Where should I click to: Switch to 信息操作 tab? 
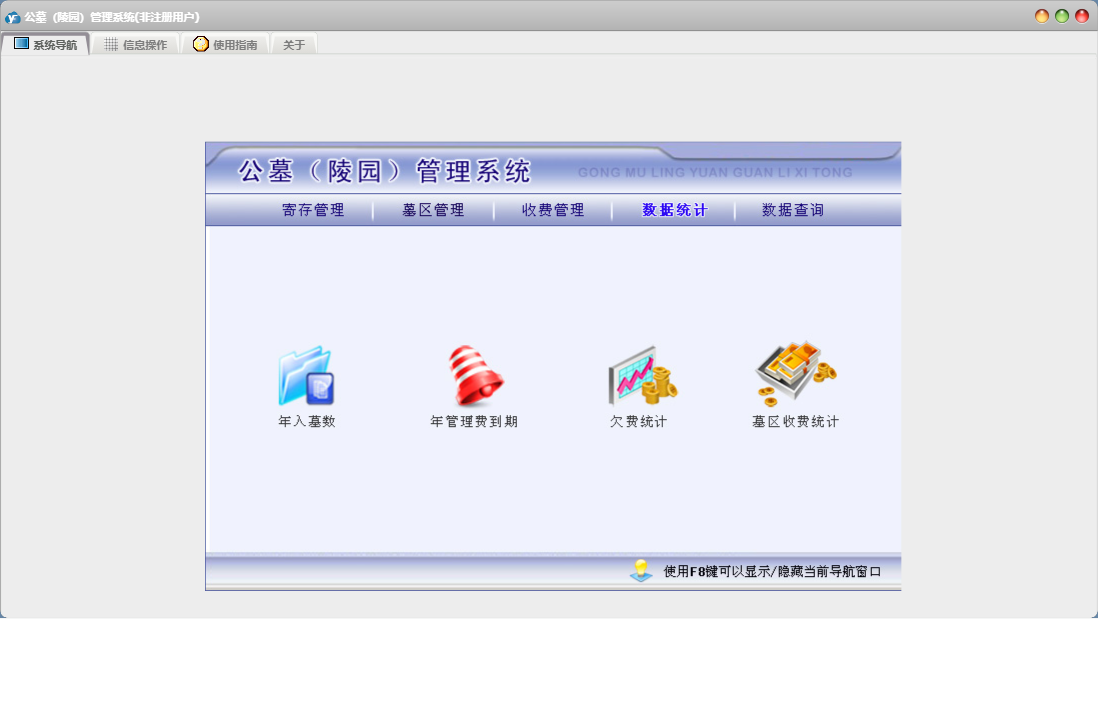136,45
